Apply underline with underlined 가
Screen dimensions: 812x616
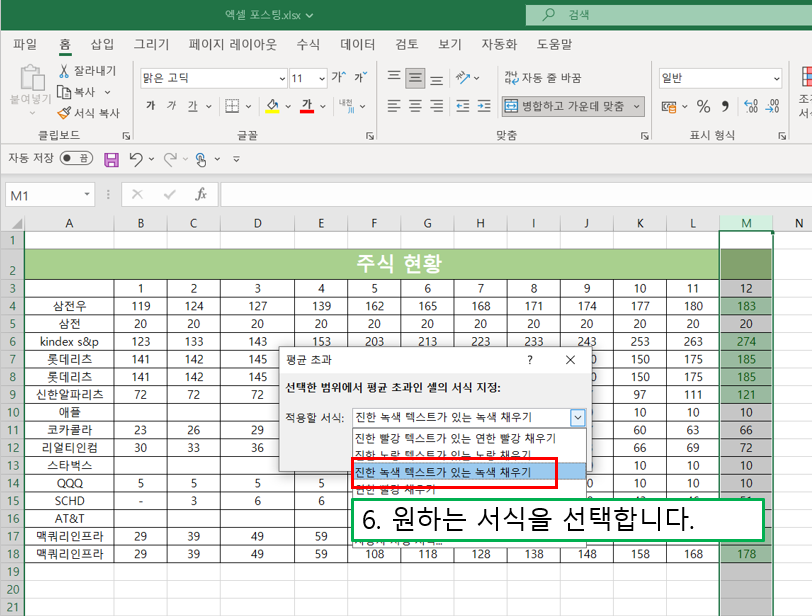(x=193, y=106)
